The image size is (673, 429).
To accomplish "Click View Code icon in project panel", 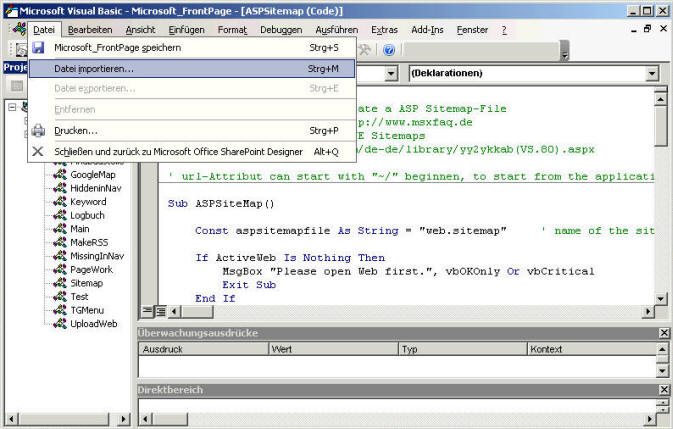I will [x=17, y=86].
